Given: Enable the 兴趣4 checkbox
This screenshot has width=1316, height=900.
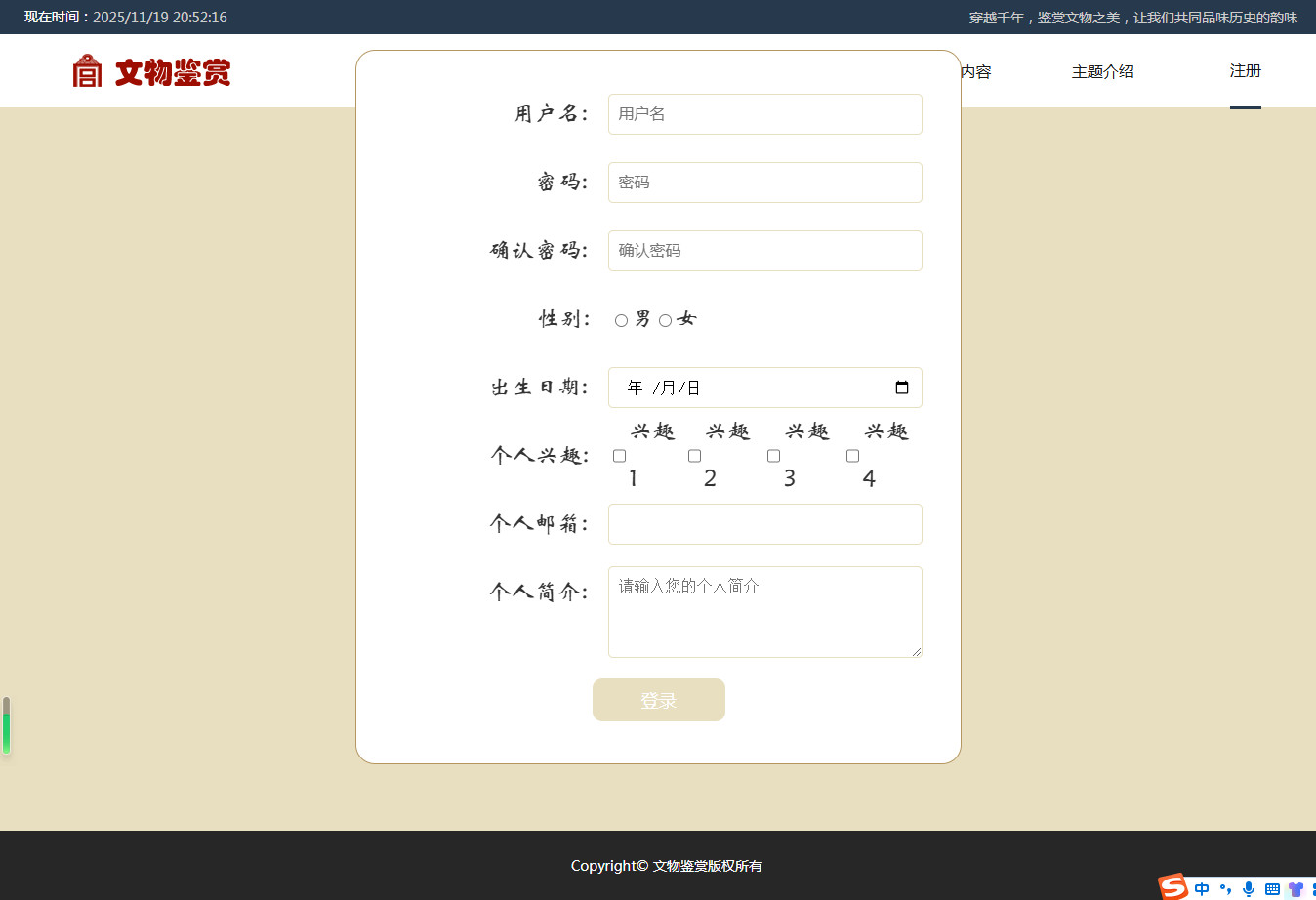Looking at the screenshot, I should (x=852, y=456).
